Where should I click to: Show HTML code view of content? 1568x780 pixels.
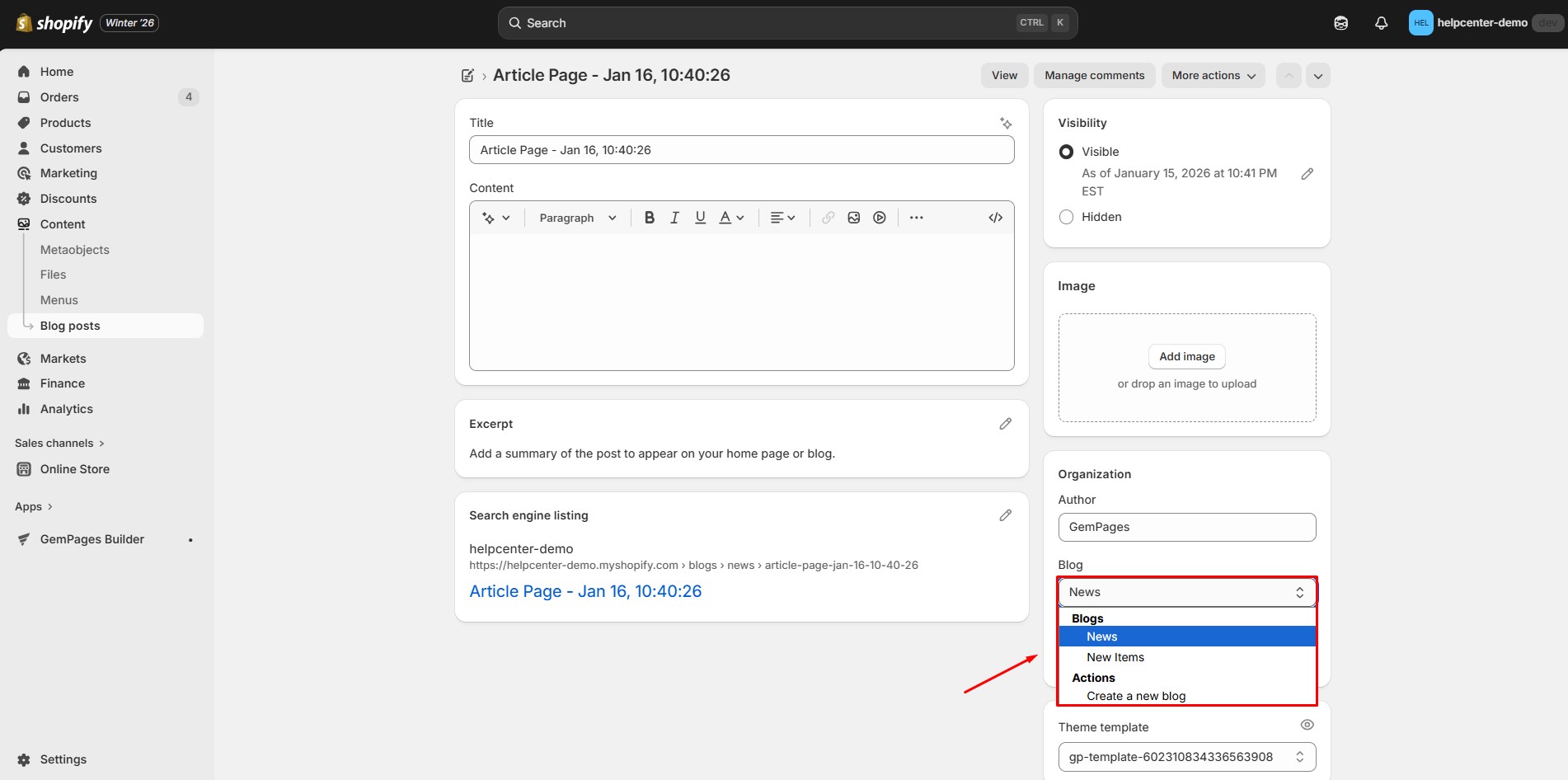[x=995, y=218]
